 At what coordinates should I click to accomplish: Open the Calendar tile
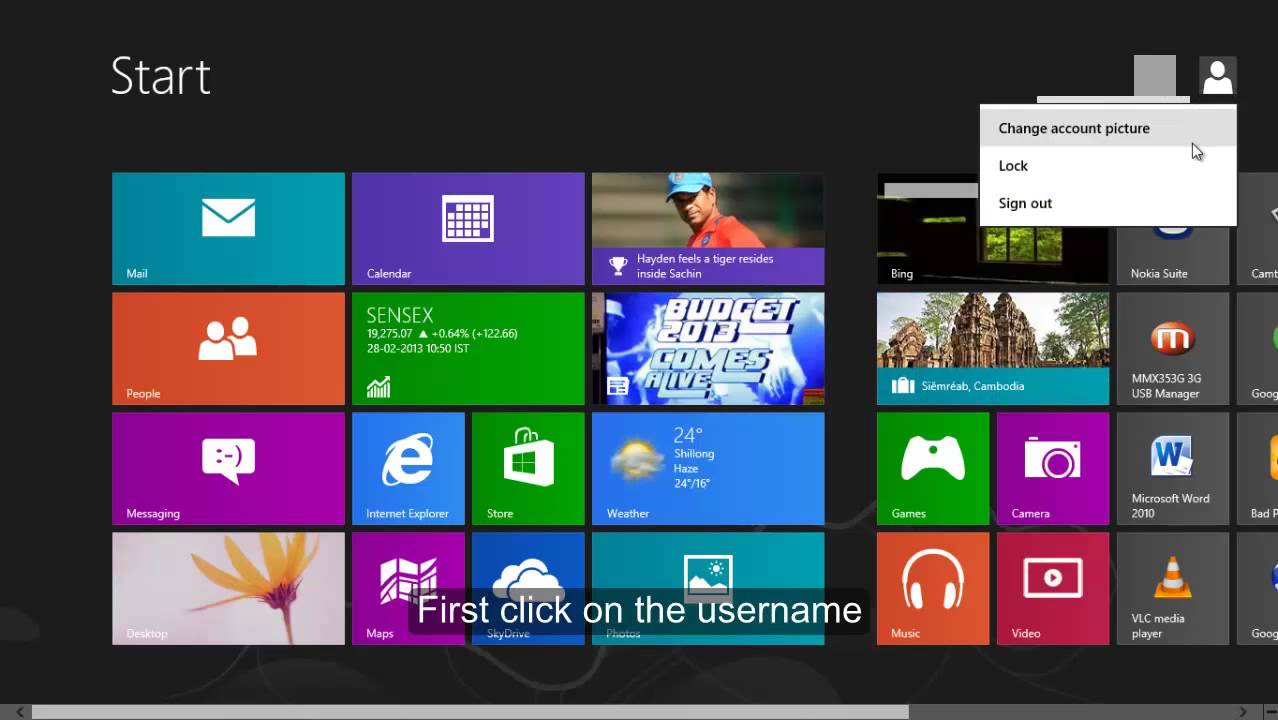tap(468, 229)
